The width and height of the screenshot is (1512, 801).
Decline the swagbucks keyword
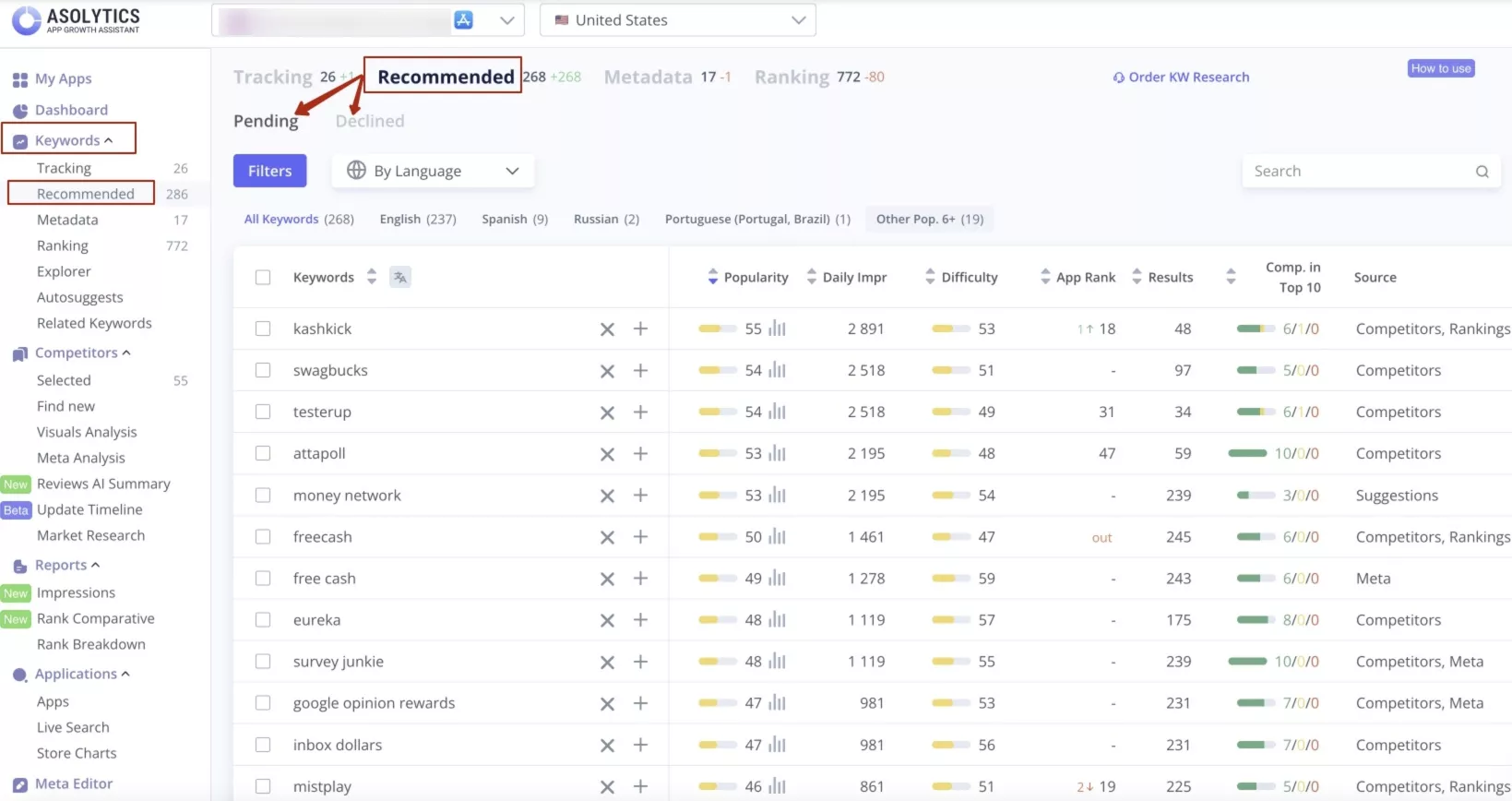point(607,371)
